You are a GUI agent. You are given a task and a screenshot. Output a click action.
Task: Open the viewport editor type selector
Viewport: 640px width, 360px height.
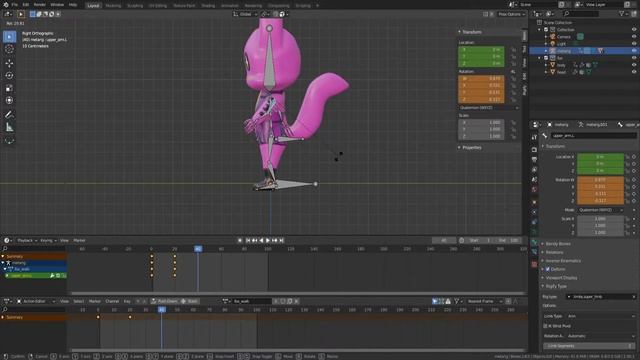[8, 14]
